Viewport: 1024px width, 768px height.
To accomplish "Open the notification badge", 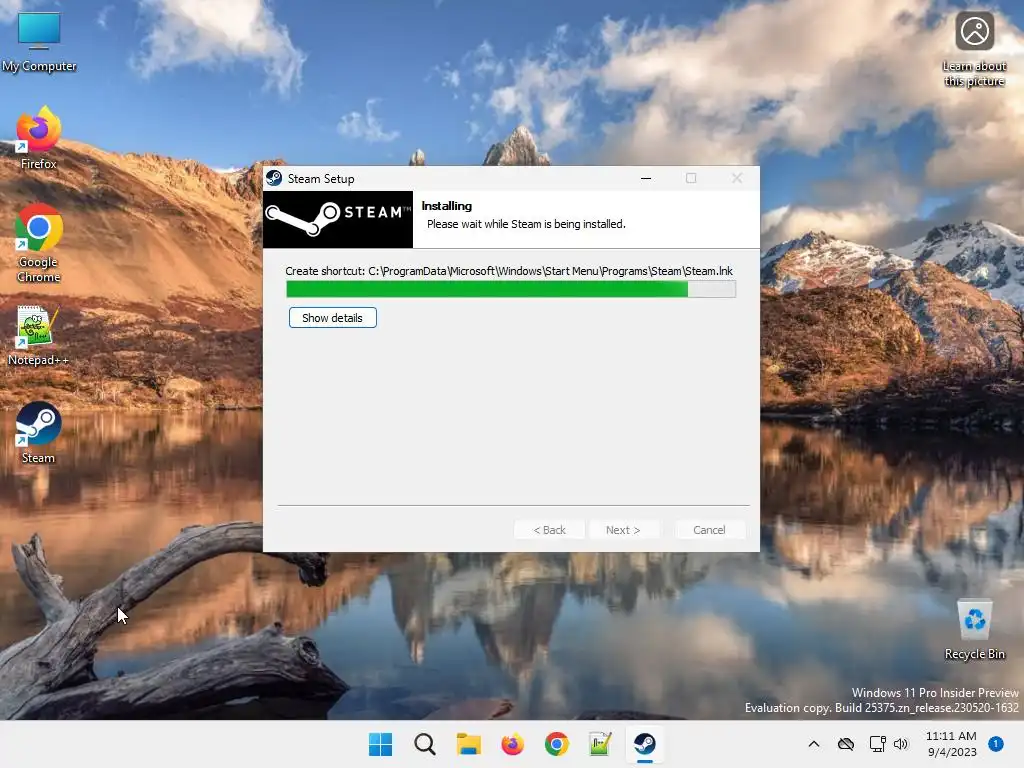I will coord(996,744).
